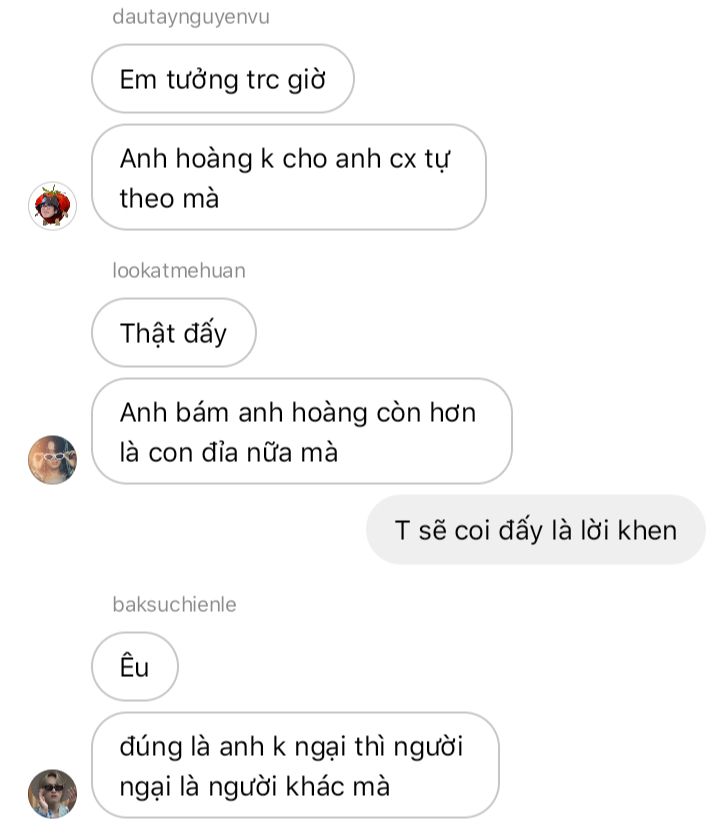
Task: Tap lookatmehuan's sunglasses avatar picture
Action: pyautogui.click(x=52, y=460)
